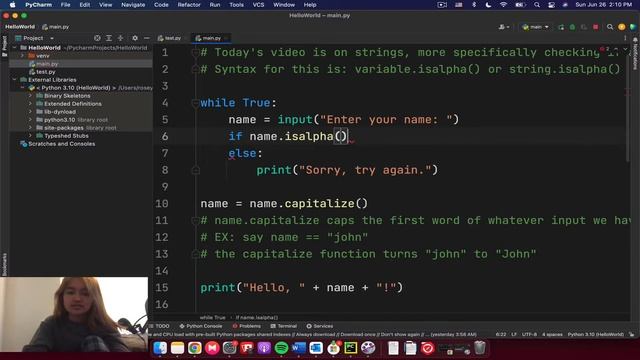This screenshot has width=640, height=360.
Task: Open PyCharm icon in the dock
Action: point(351,348)
